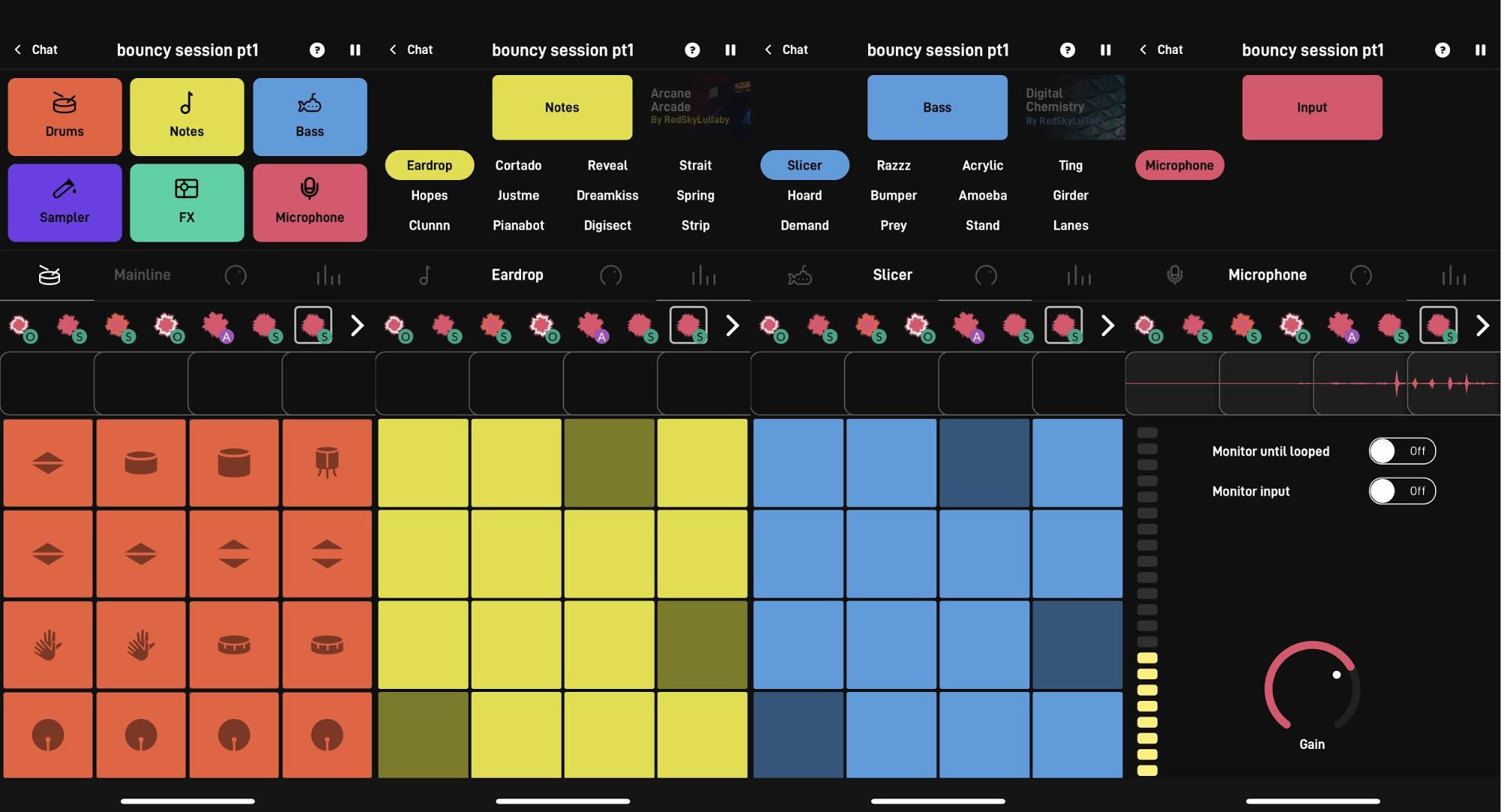Screen dimensions: 1501x812
Task: Show more loops arrow in the Drums screen
Action: point(357,326)
